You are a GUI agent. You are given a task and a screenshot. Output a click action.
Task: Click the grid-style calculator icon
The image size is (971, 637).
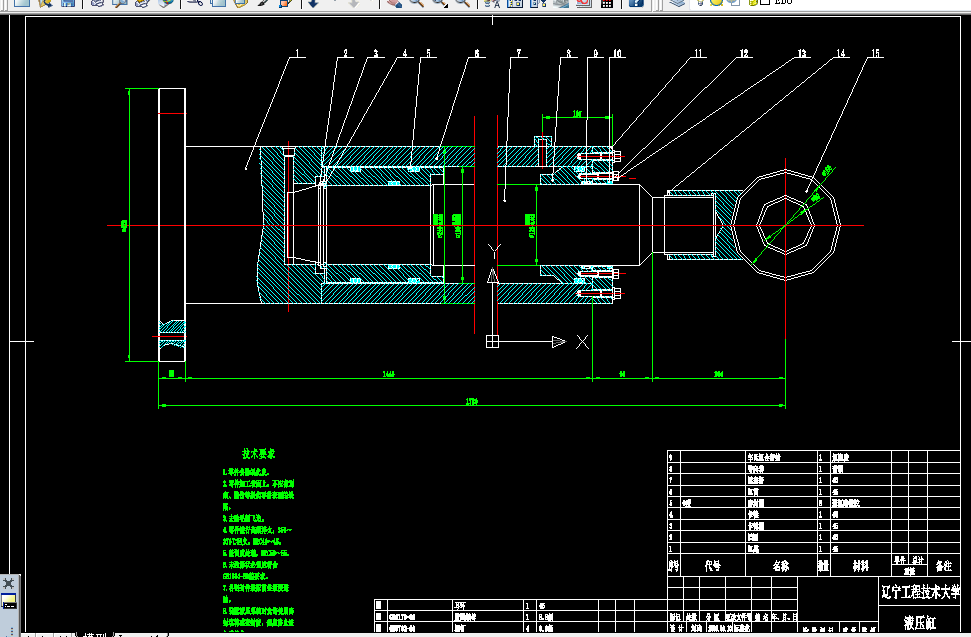tap(607, 2)
